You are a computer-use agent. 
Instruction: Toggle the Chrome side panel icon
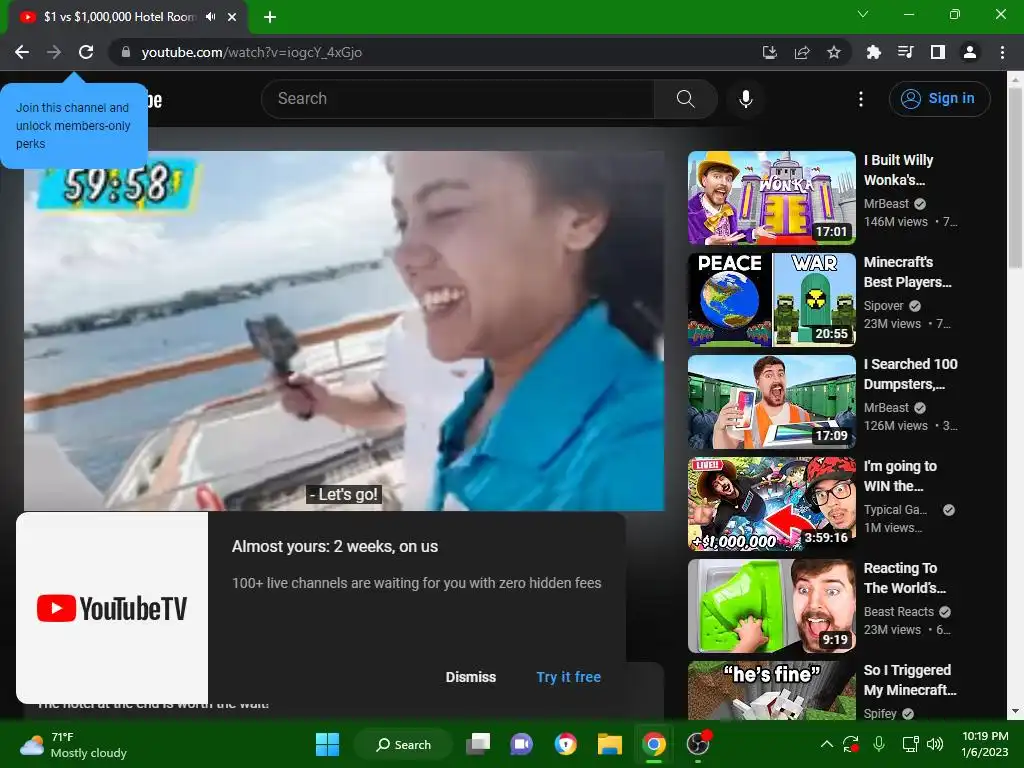pos(938,52)
